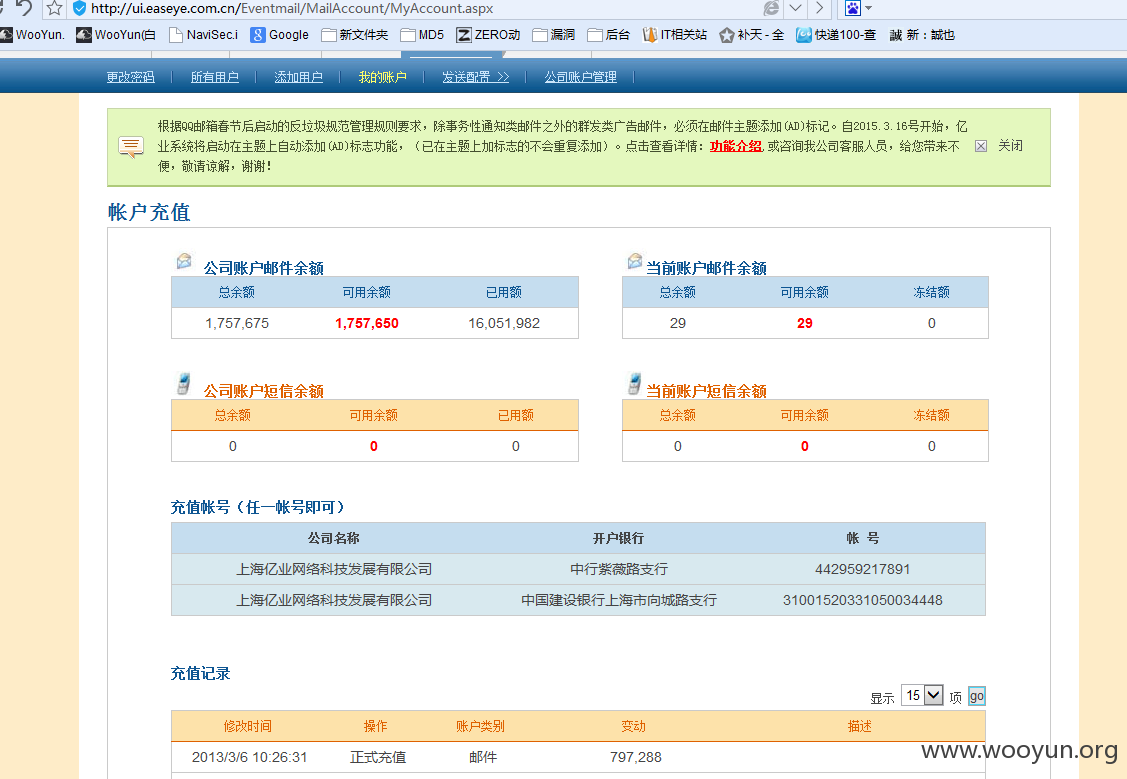Click recharge record date 2013/3/6 10:26:31
Viewport: 1127px width, 779px height.
249,757
